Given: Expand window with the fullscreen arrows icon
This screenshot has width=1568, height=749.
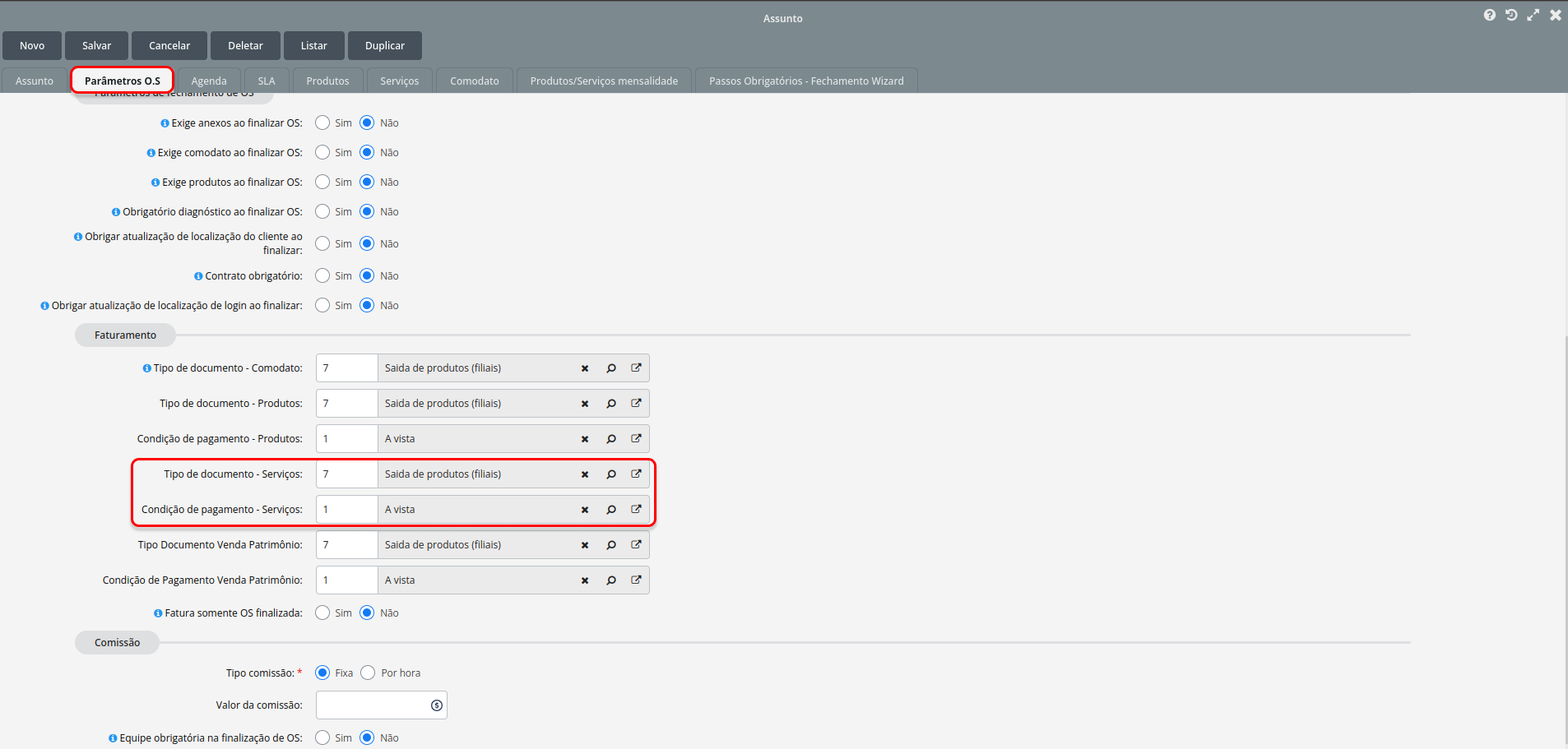Looking at the screenshot, I should coord(1533,16).
